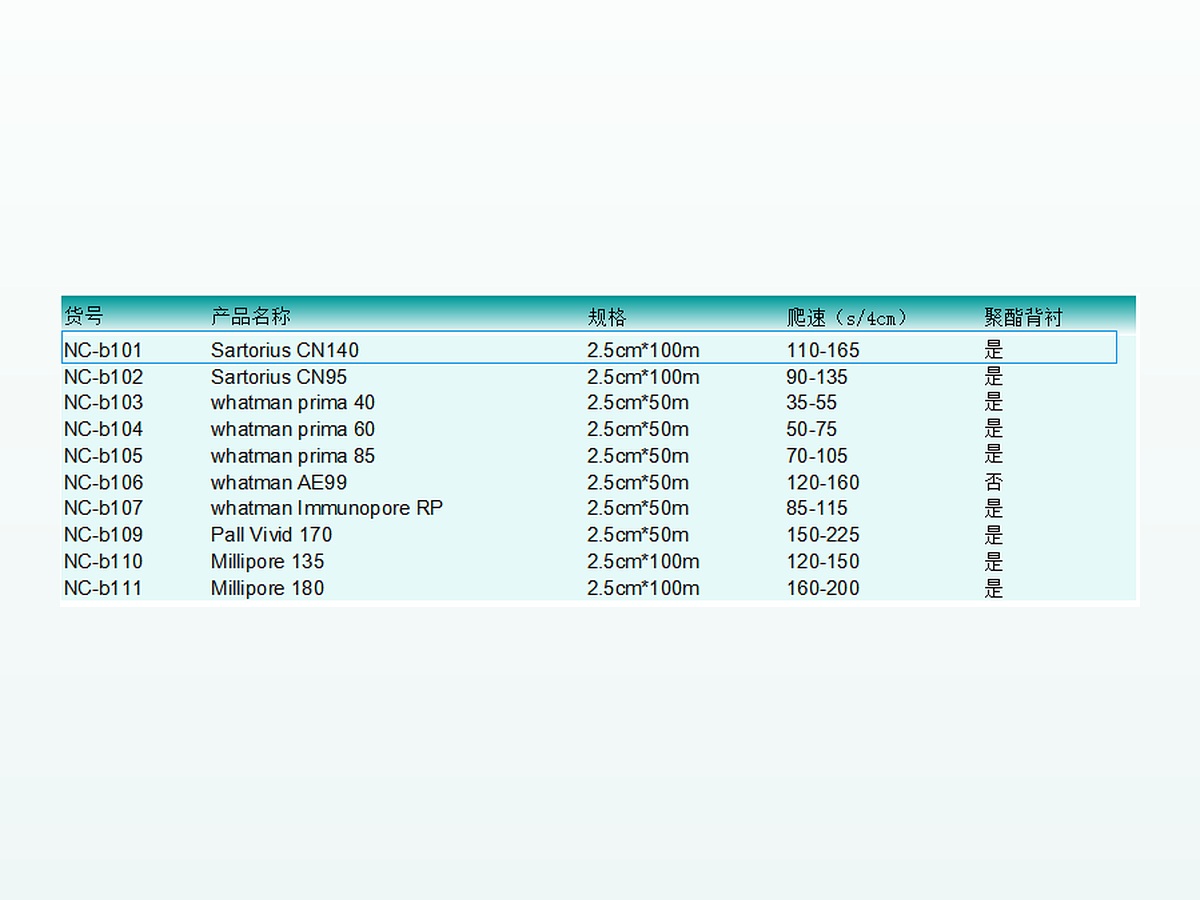1200x900 pixels.
Task: Click product name Sartorius CN140
Action: [285, 350]
